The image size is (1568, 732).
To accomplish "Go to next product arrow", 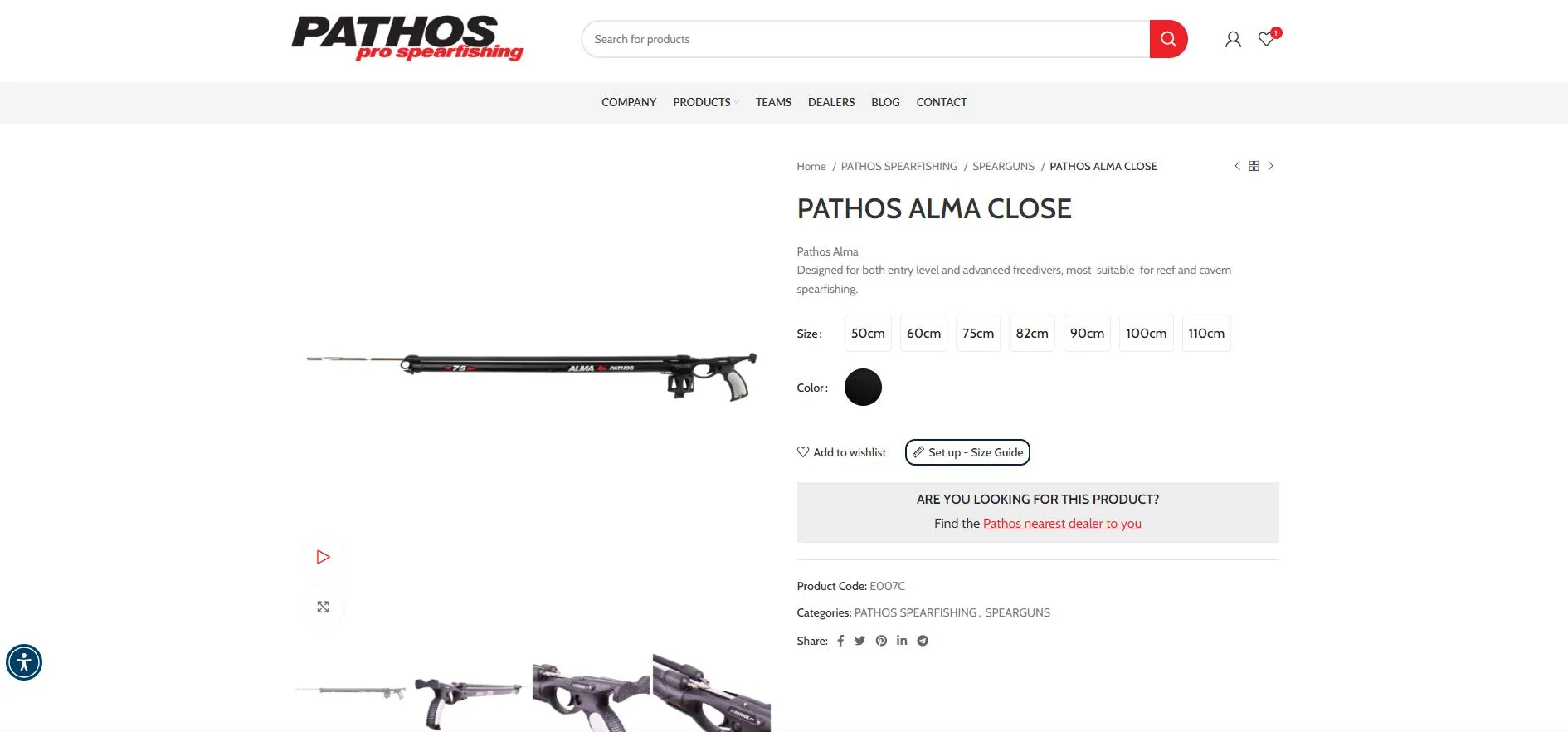I will click(1270, 166).
